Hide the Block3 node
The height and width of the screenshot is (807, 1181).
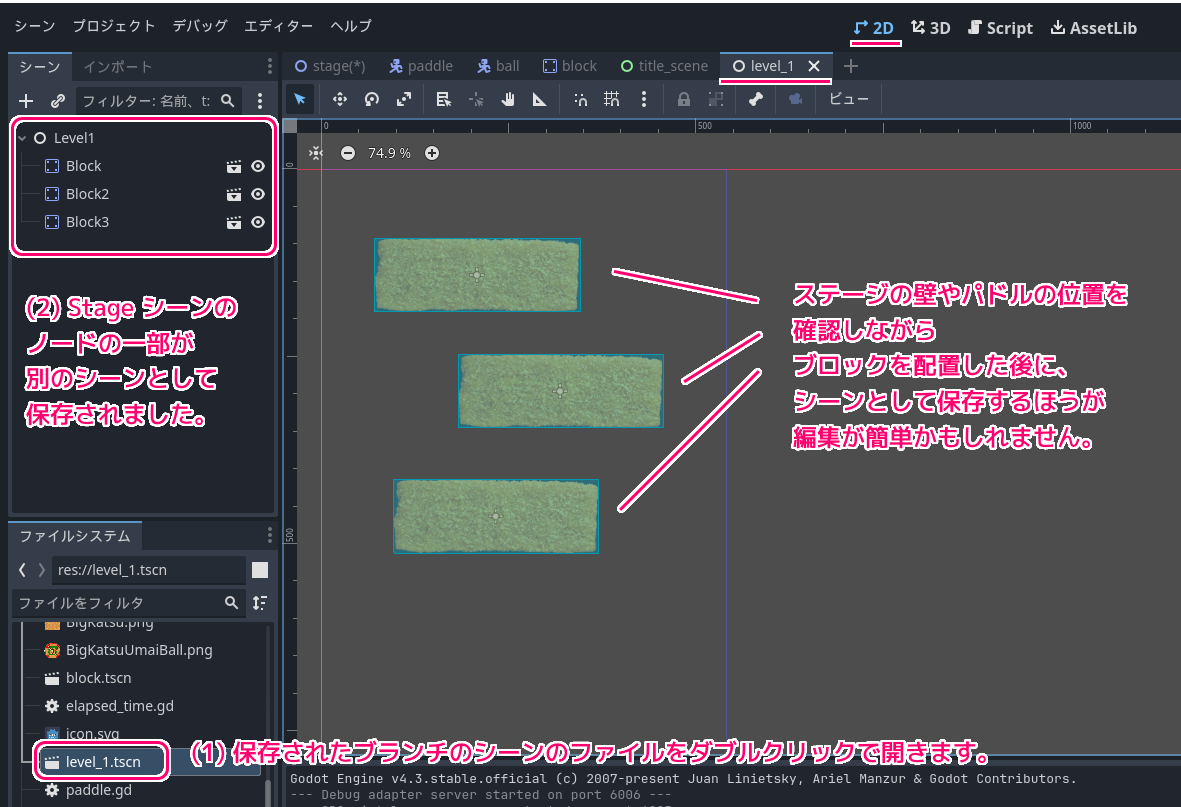pos(258,222)
